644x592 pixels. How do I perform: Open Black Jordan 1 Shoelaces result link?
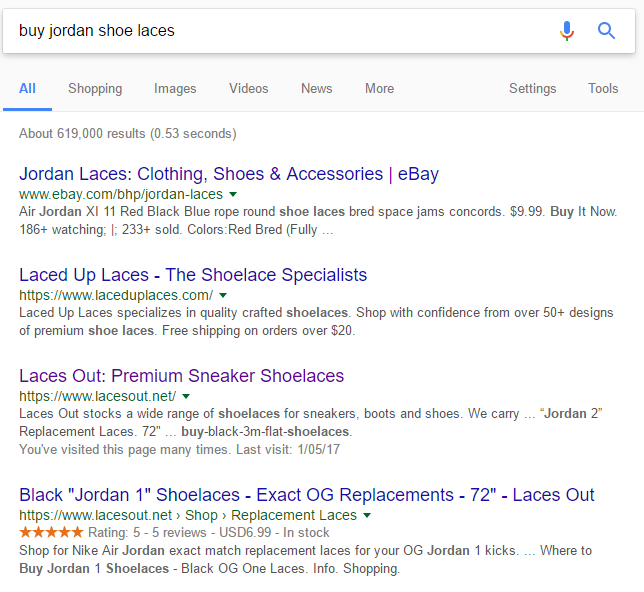coord(307,495)
